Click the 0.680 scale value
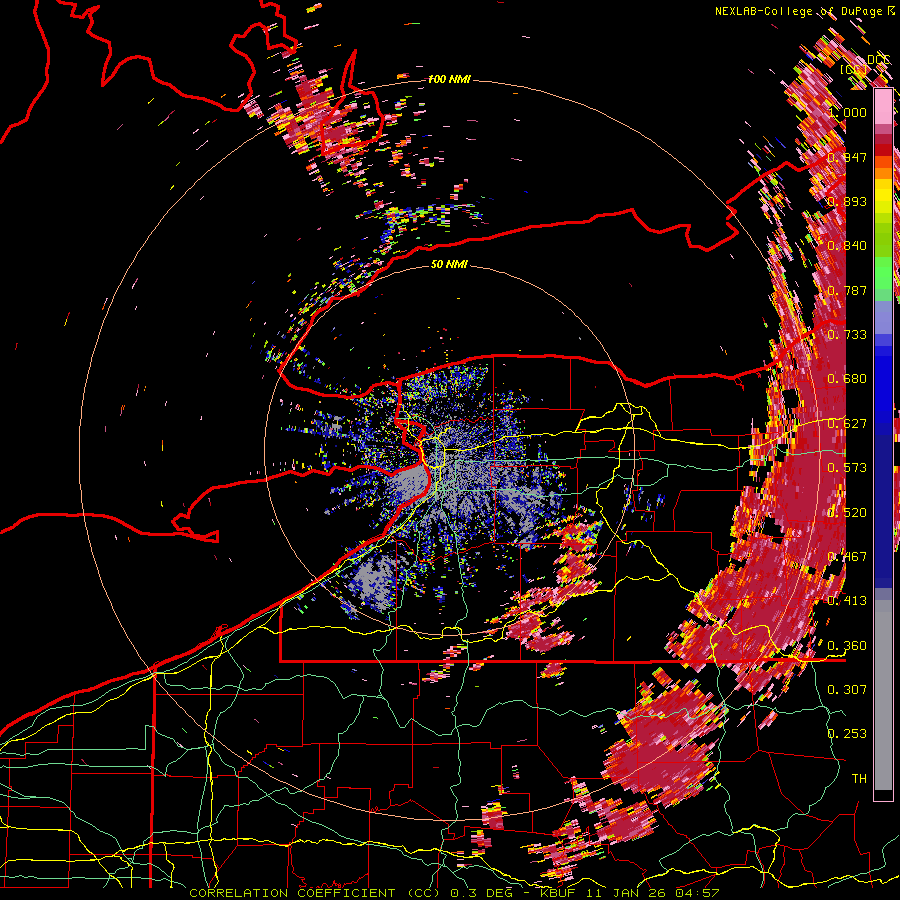The height and width of the screenshot is (900, 900). (847, 379)
